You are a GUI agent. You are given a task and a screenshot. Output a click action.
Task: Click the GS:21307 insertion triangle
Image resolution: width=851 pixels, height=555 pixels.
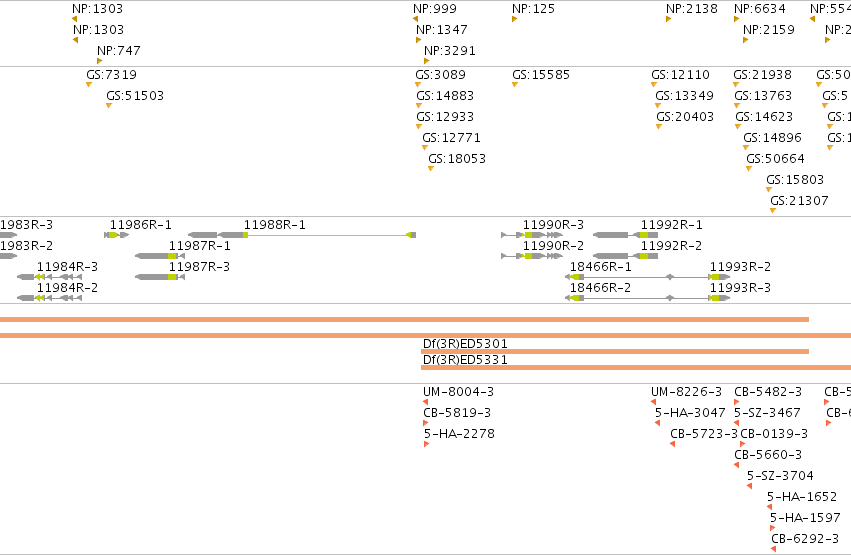click(x=773, y=211)
